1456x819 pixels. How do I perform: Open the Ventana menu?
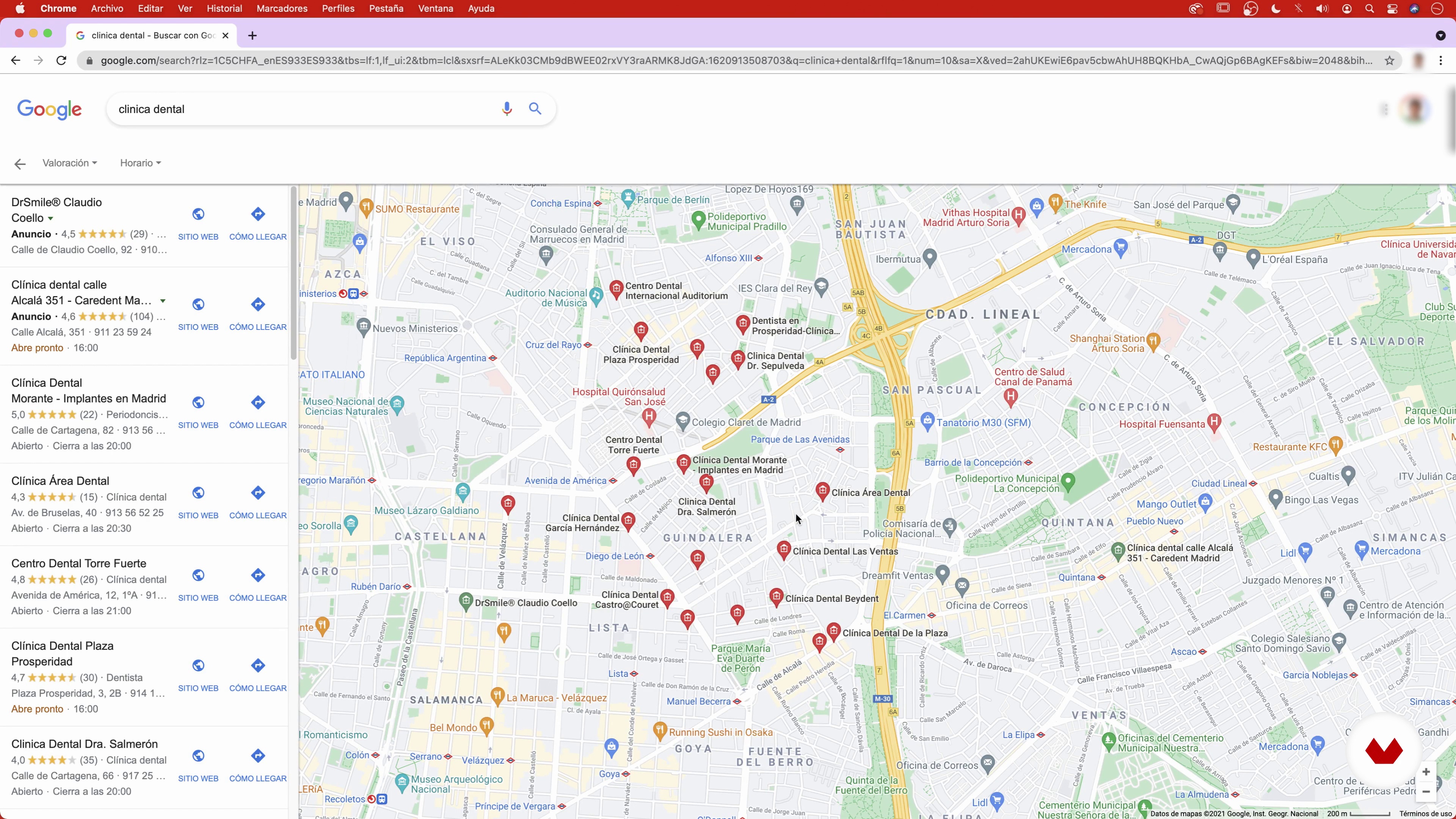click(436, 8)
